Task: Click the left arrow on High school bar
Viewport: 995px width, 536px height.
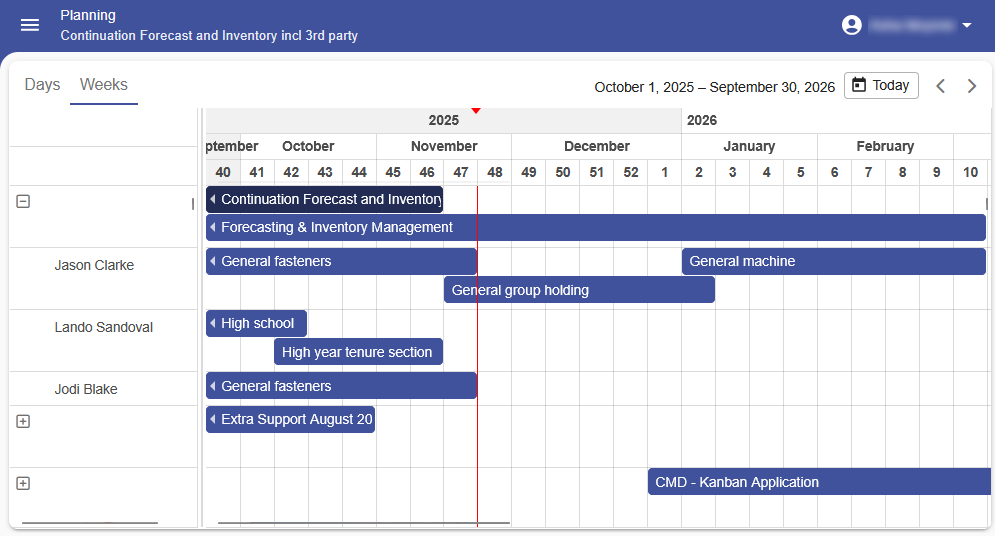Action: 213,324
